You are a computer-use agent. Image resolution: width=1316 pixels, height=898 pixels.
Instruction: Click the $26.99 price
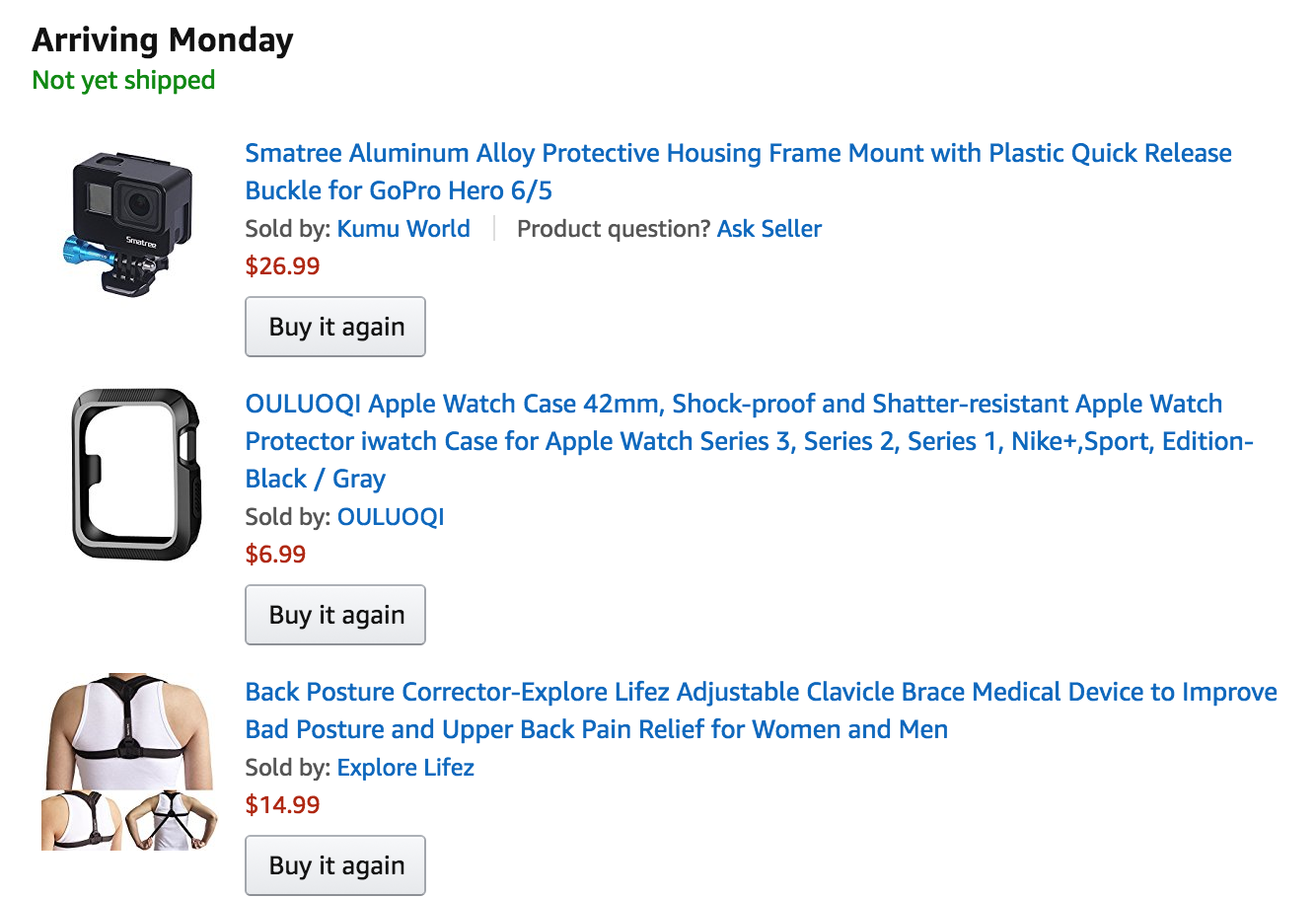tap(282, 266)
